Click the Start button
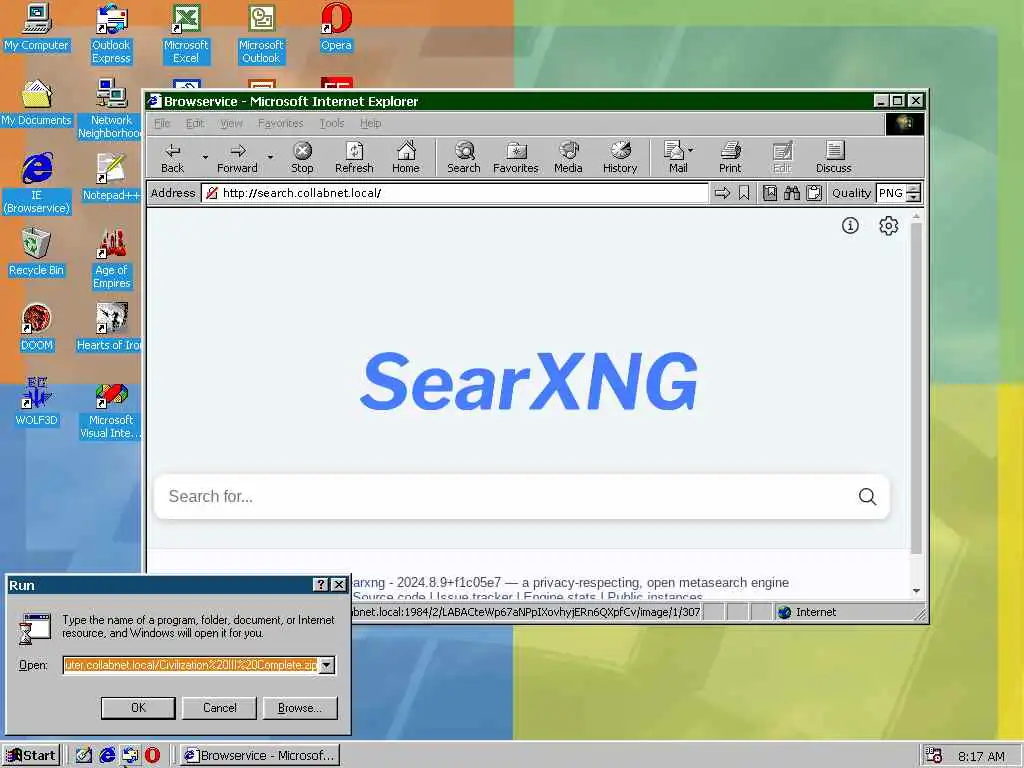 (31, 755)
